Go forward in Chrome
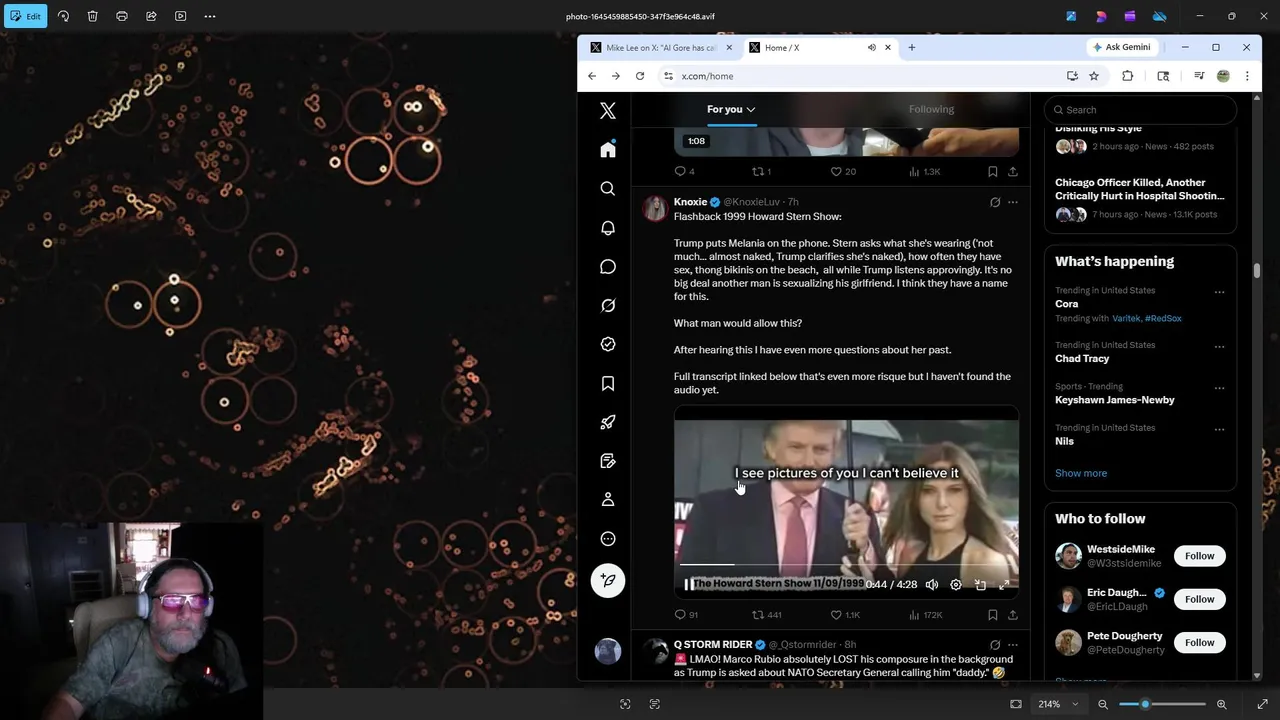This screenshot has width=1280, height=720. pyautogui.click(x=616, y=76)
